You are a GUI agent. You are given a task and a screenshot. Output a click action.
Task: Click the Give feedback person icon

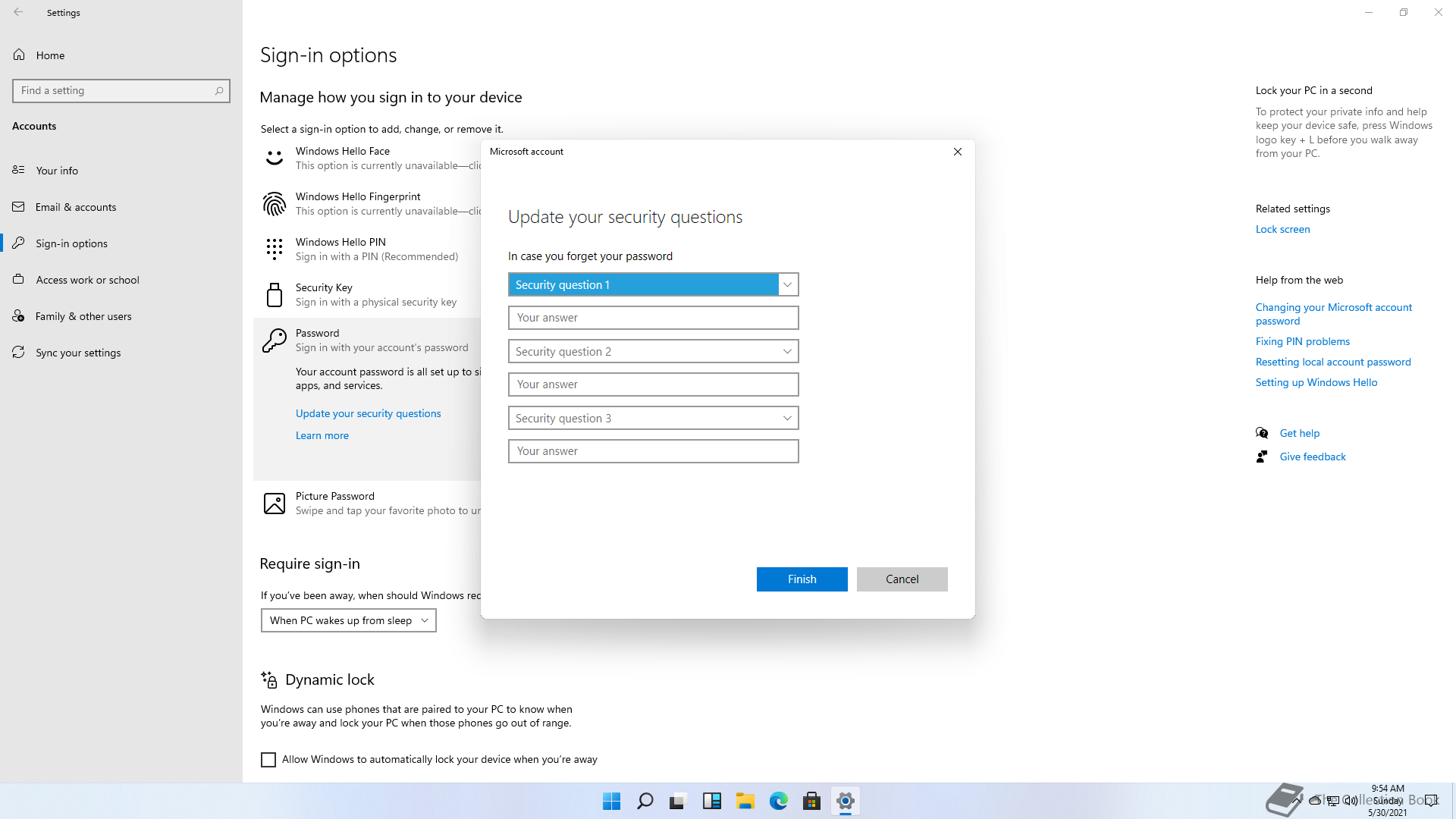click(x=1262, y=457)
